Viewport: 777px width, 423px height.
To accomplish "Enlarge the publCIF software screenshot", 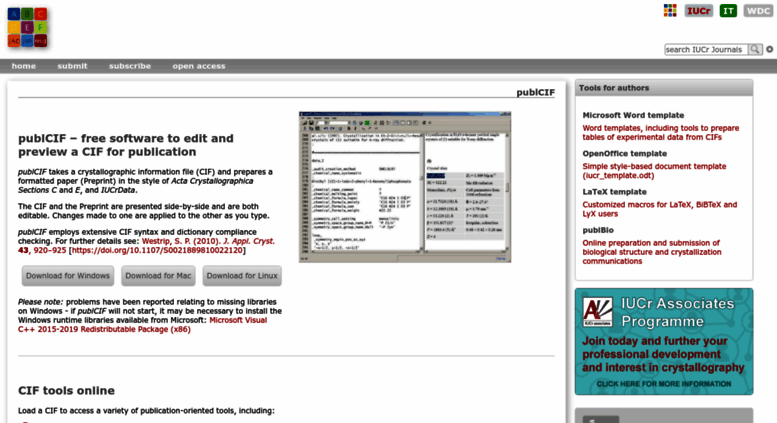I will pyautogui.click(x=405, y=187).
